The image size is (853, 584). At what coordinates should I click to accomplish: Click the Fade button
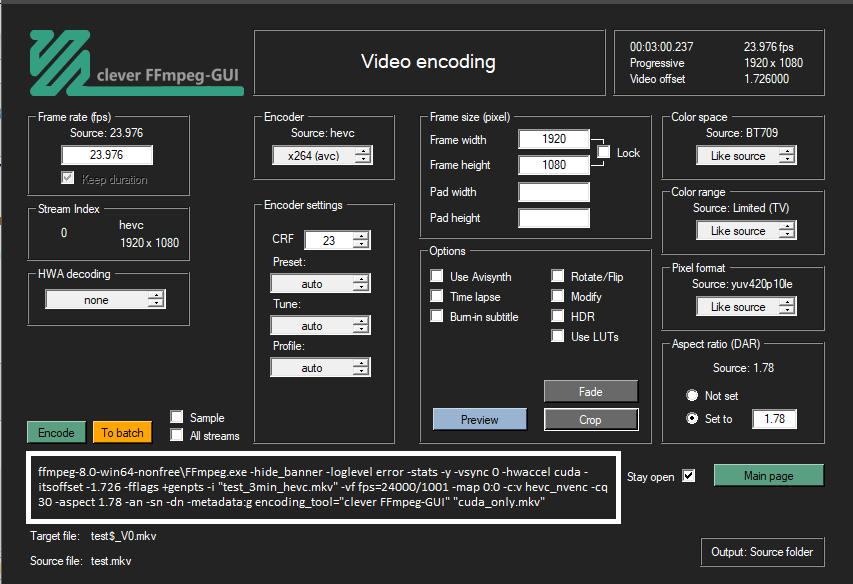591,392
